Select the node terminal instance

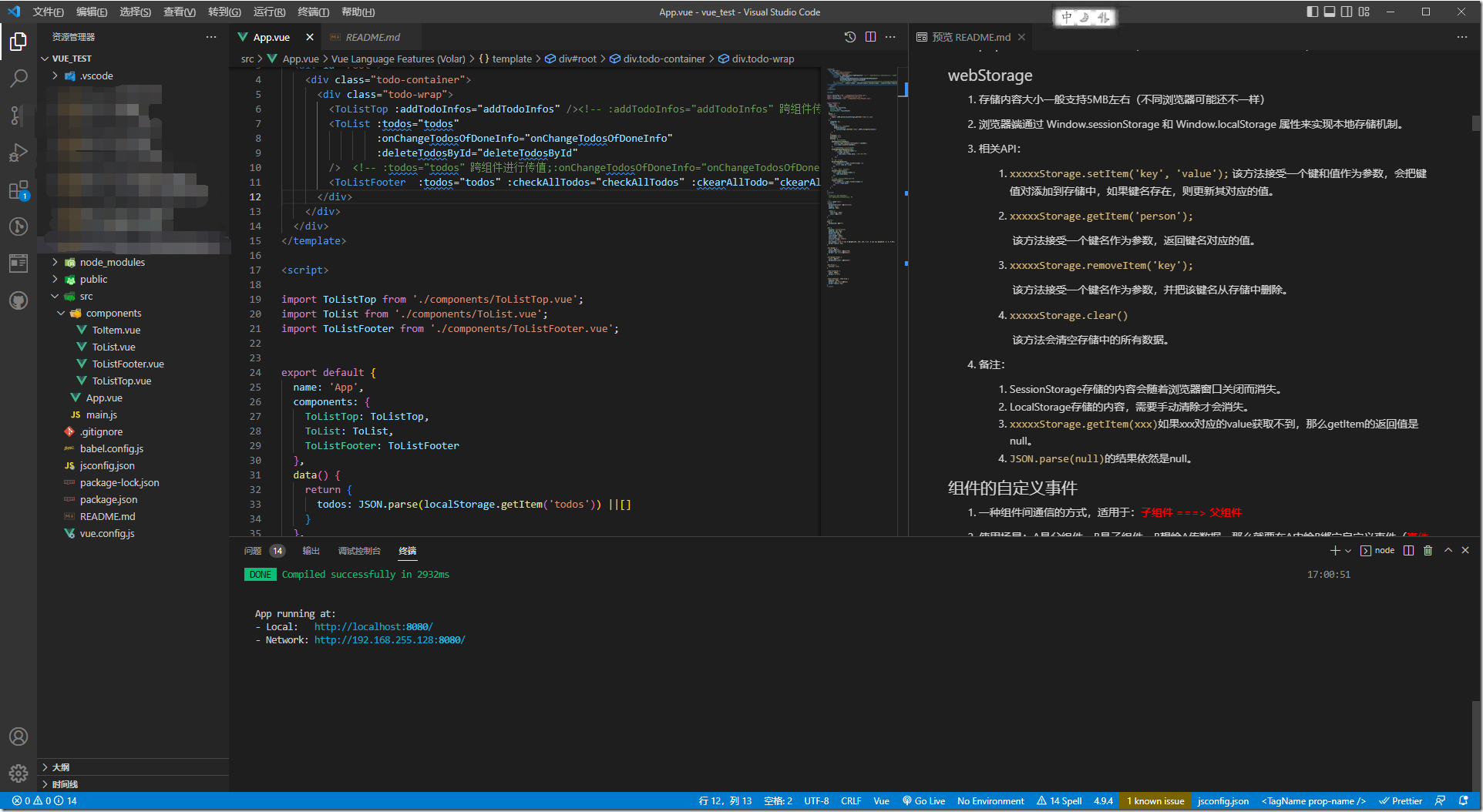pos(1377,550)
